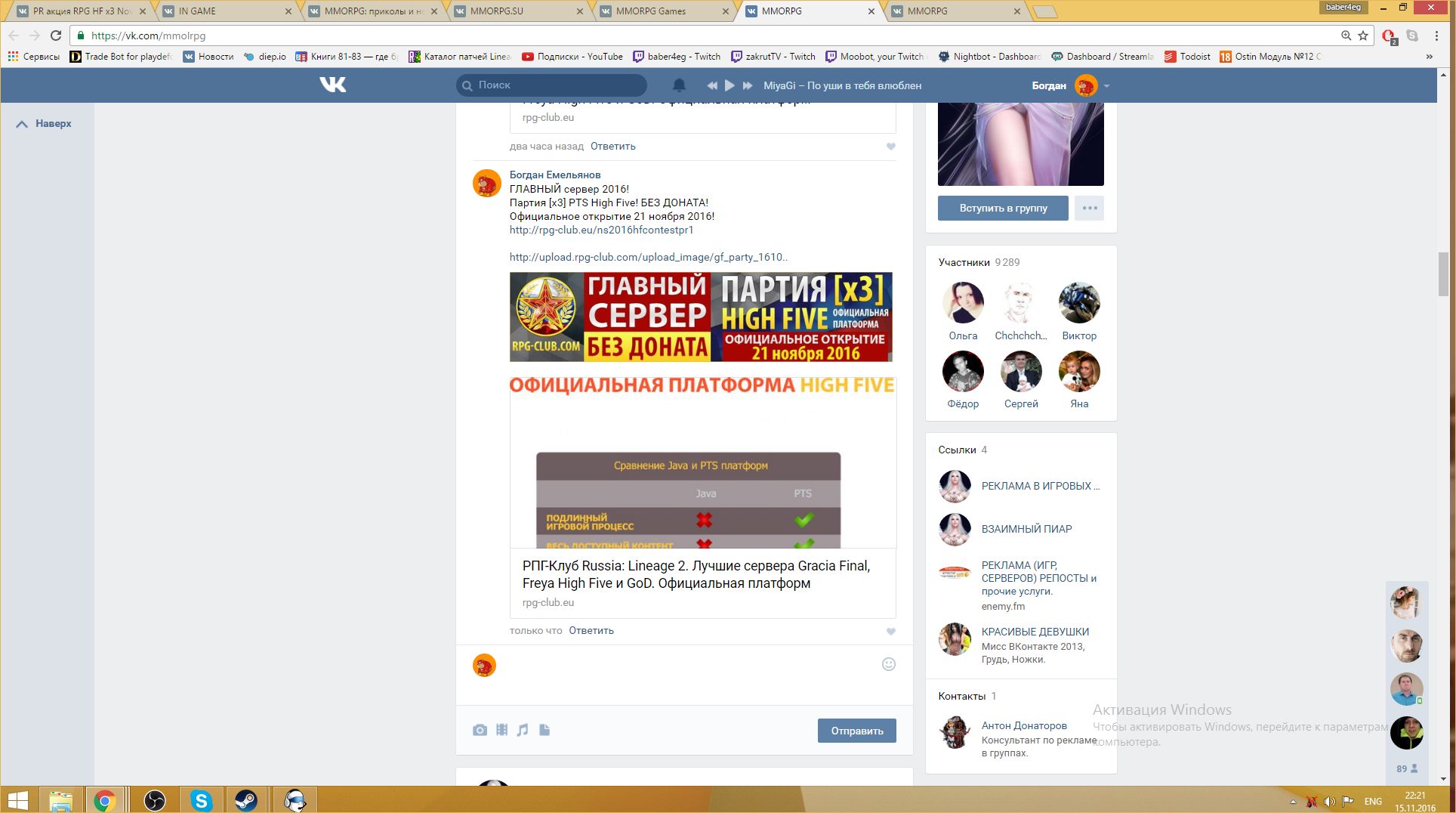This screenshot has height=813, width=1456.
Task: Like the comment from two hours ago
Action: pyautogui.click(x=890, y=147)
